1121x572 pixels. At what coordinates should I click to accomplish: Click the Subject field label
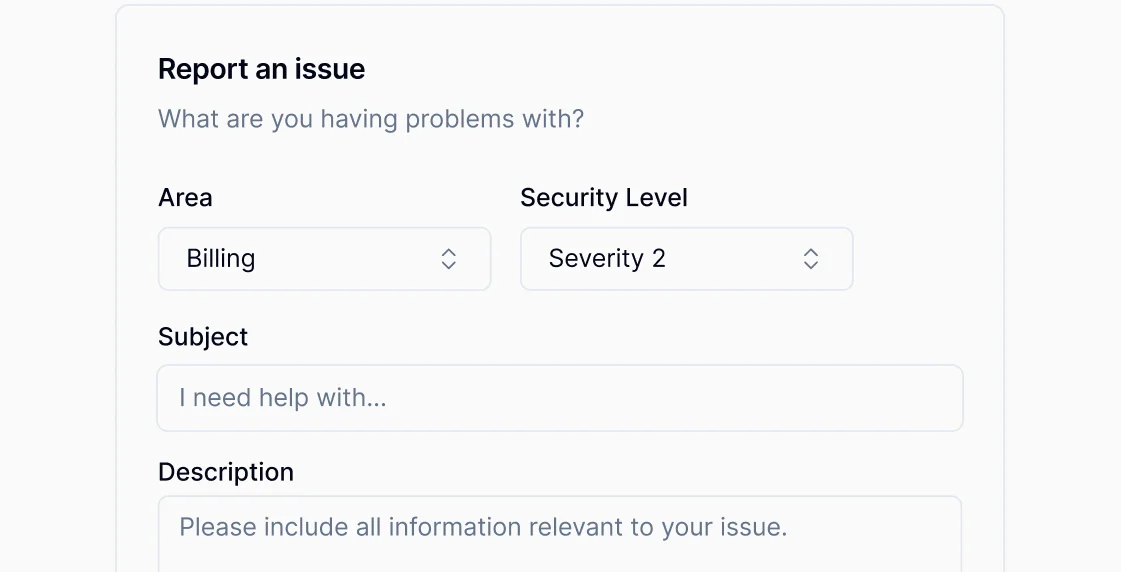203,337
